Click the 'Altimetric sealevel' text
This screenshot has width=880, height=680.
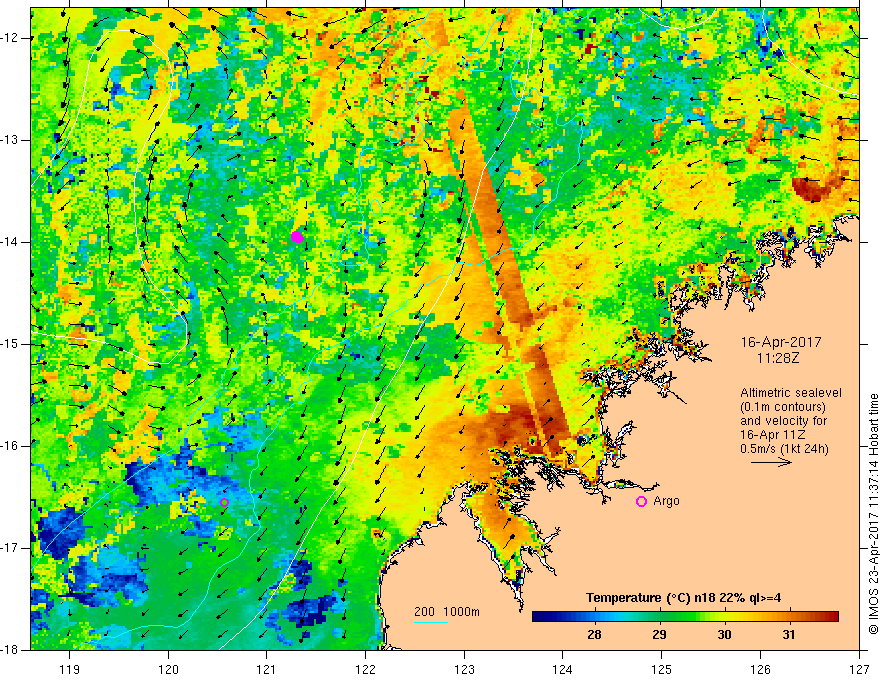click(x=791, y=393)
